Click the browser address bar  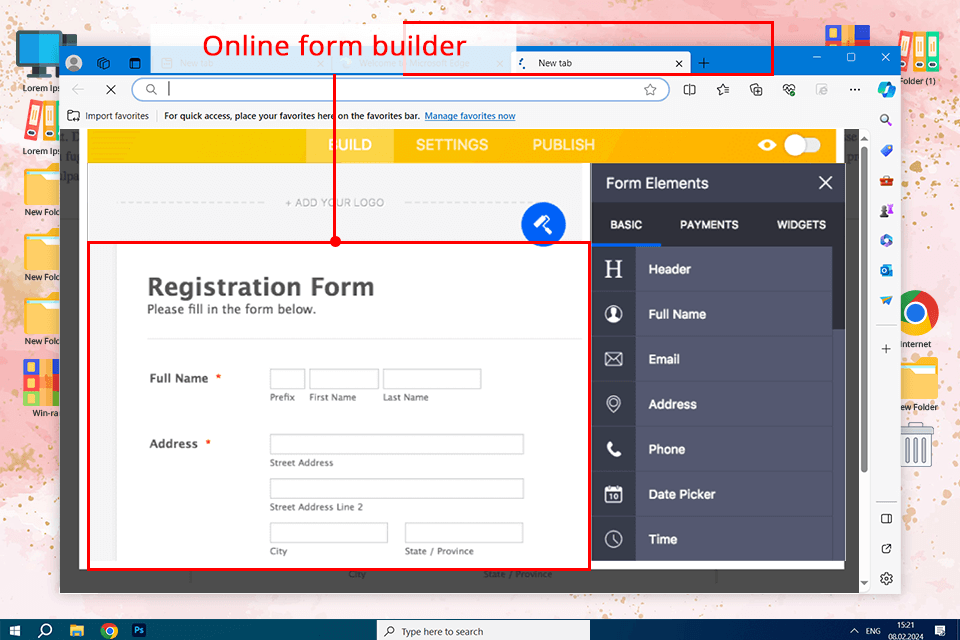tap(401, 89)
